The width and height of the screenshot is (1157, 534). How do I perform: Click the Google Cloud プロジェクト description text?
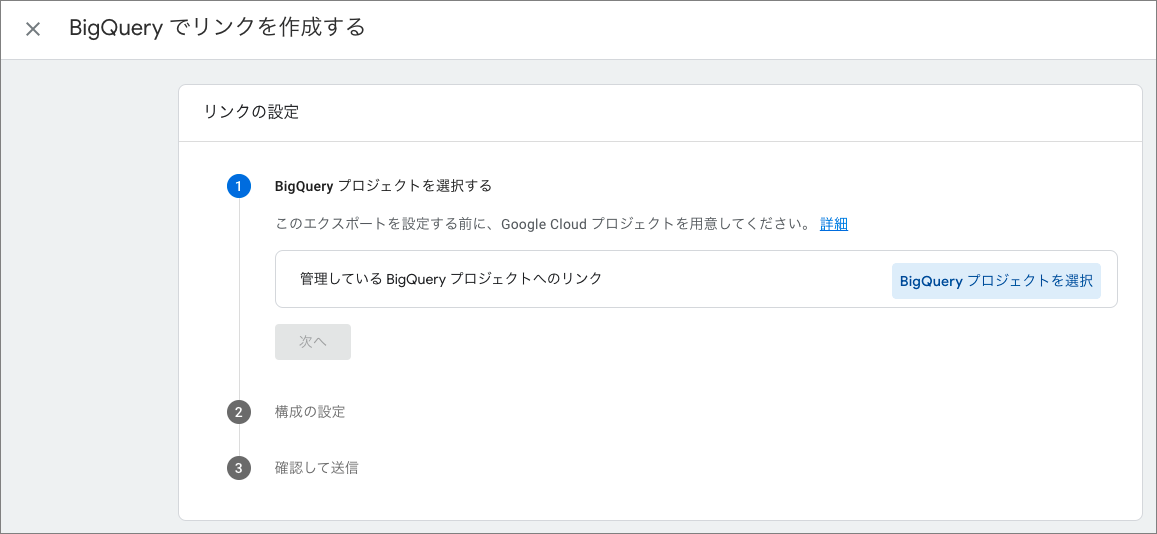pyautogui.click(x=542, y=224)
